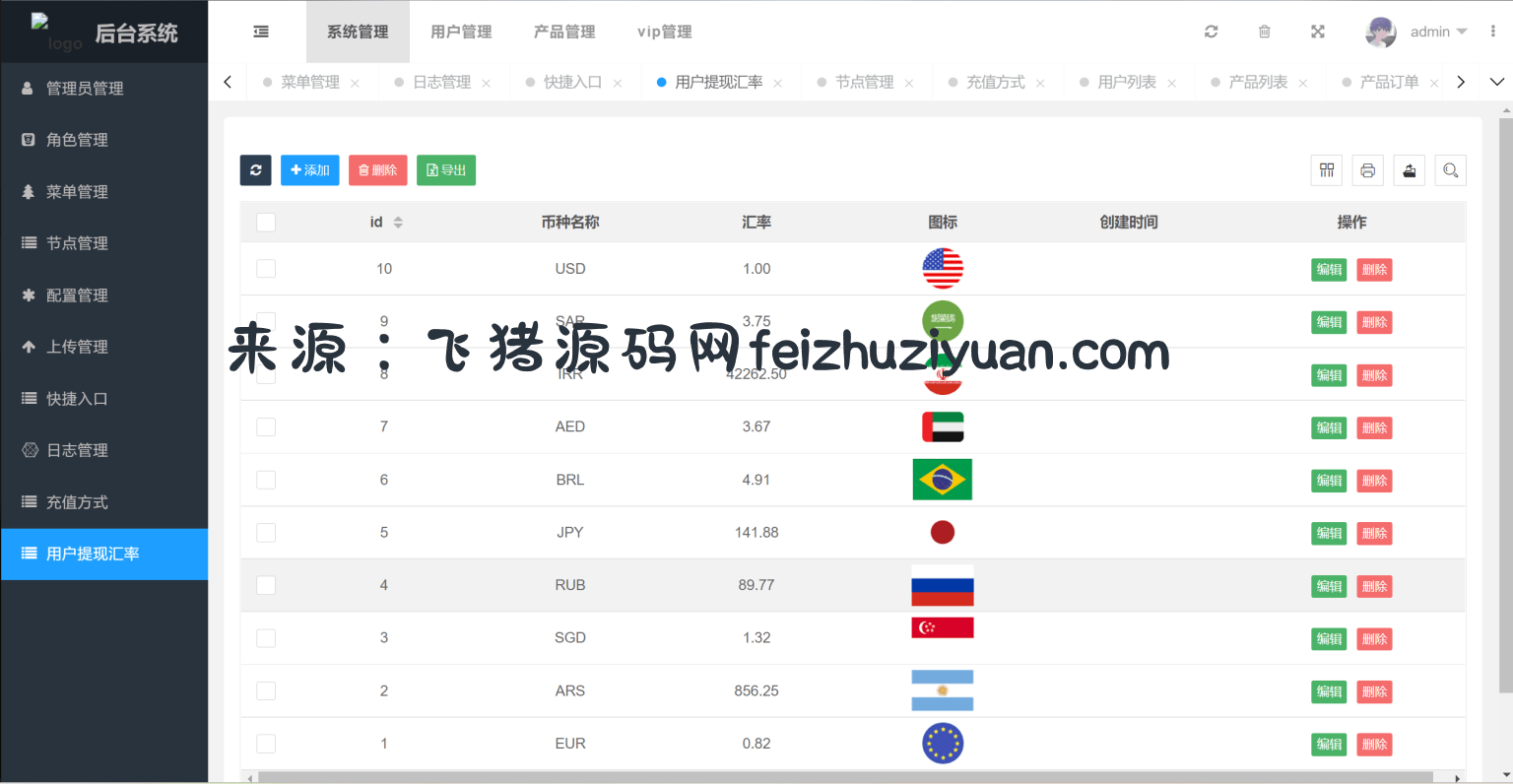Image resolution: width=1513 pixels, height=784 pixels.
Task: Switch to the 用户管理 top menu
Action: coord(461,32)
